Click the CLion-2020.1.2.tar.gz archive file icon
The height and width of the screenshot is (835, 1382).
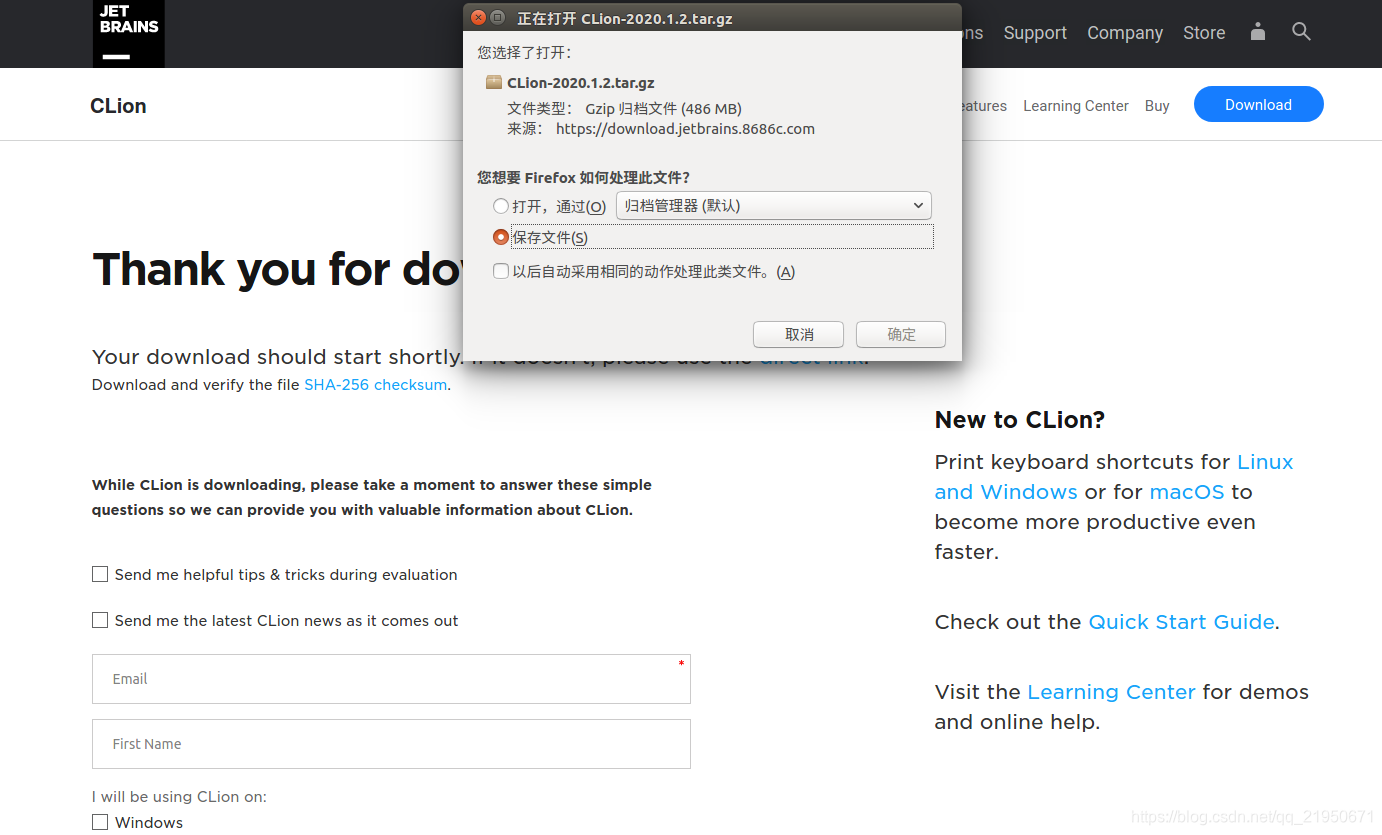[x=493, y=83]
